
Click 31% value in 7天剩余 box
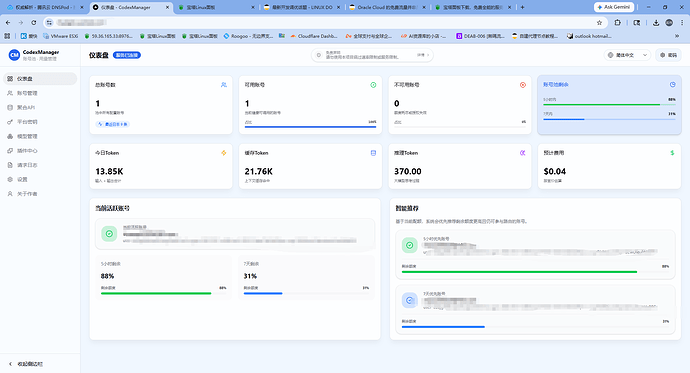(x=250, y=276)
